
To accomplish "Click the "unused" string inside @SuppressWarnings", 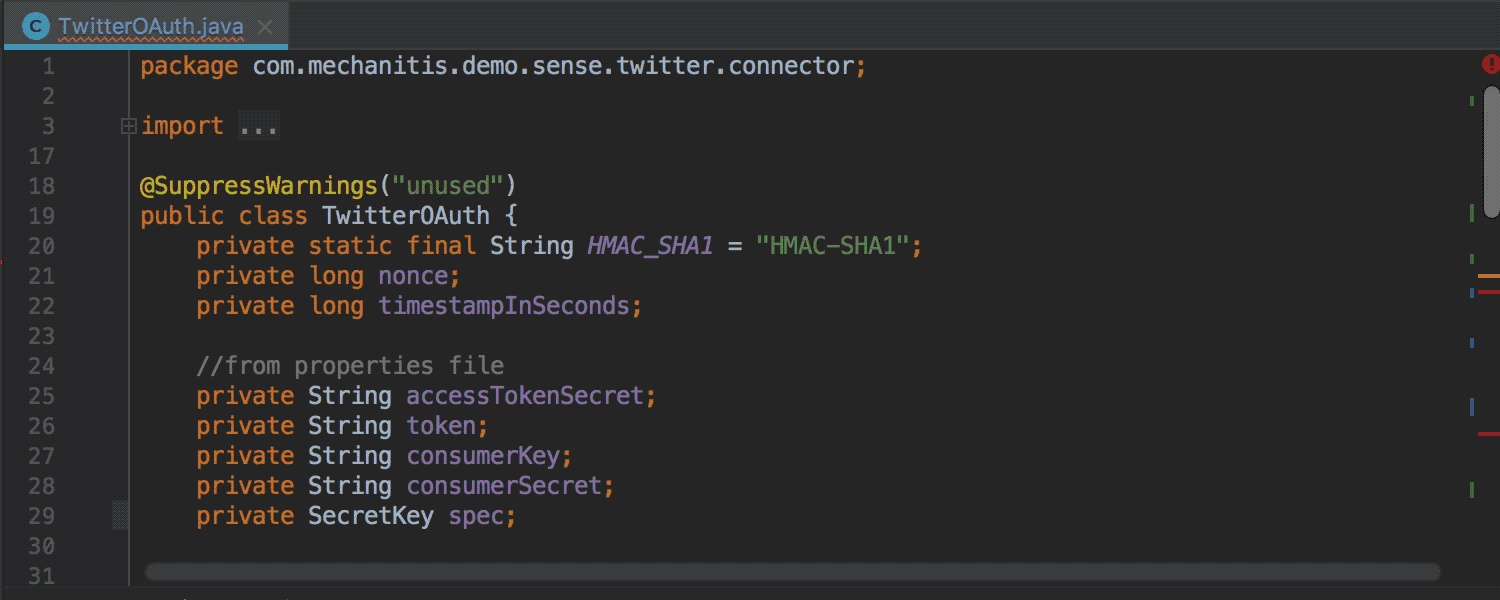I will [449, 185].
